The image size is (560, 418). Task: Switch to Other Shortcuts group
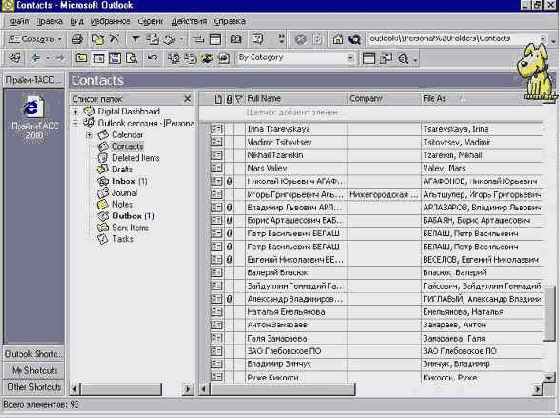[x=34, y=387]
